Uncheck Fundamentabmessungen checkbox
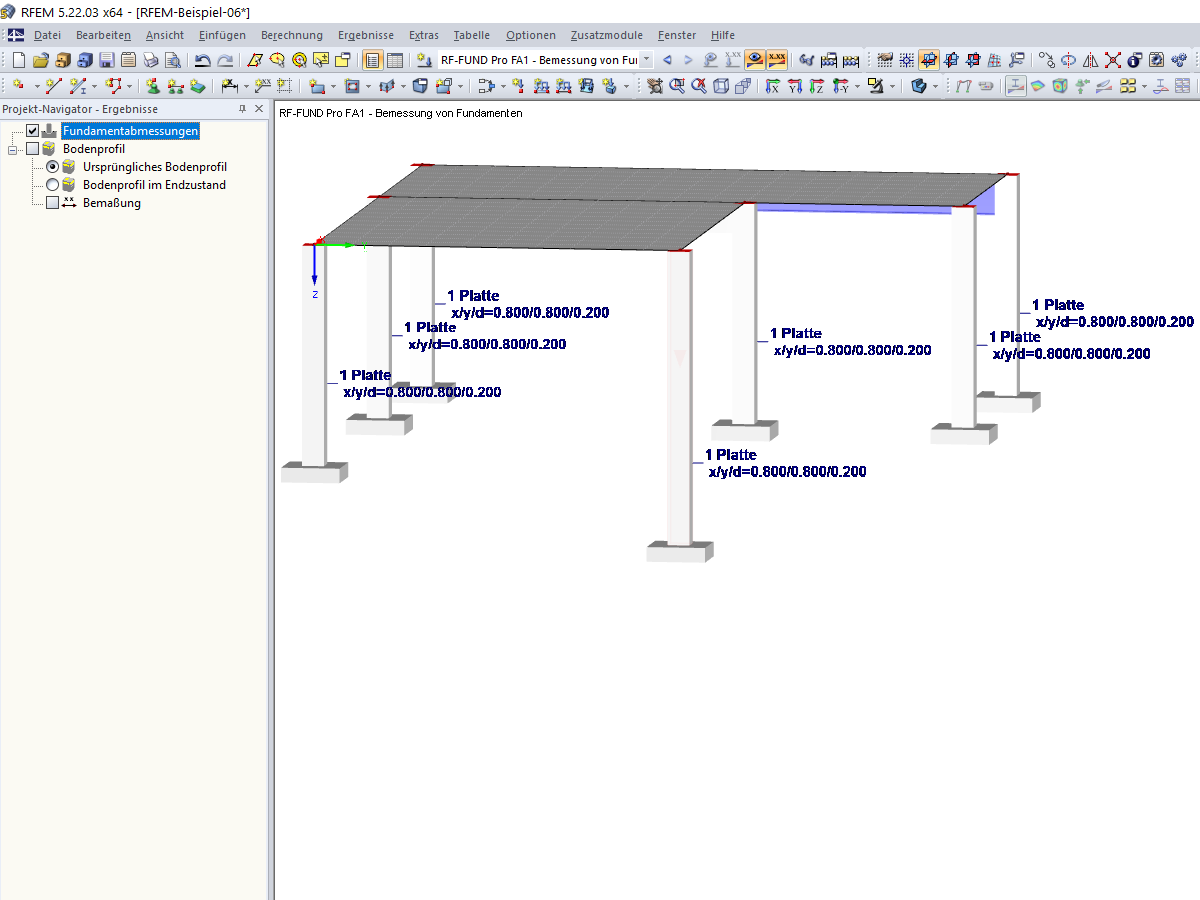This screenshot has width=1200, height=900. coord(32,131)
